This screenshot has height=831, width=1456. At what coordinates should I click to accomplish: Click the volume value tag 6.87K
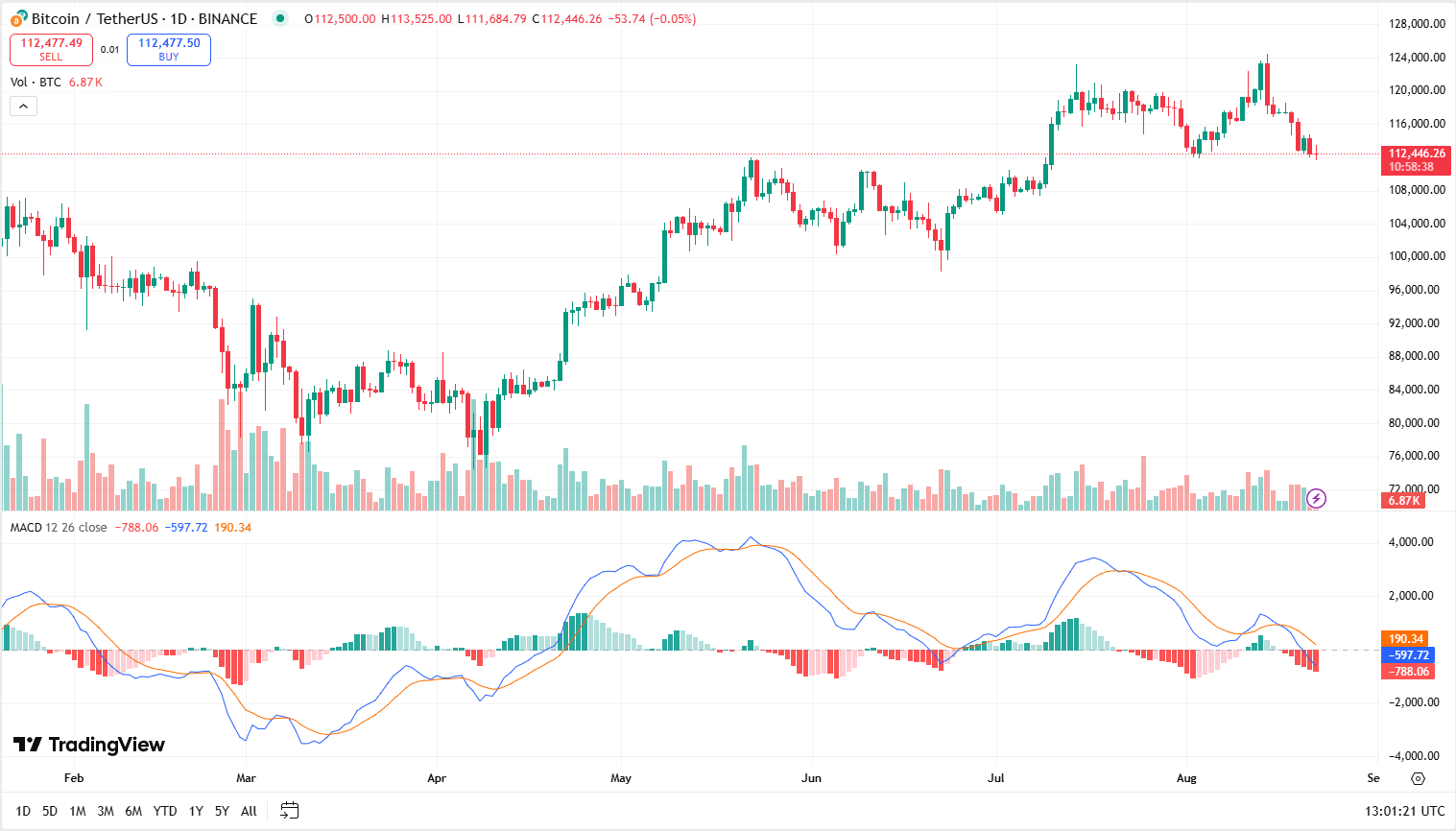1402,501
